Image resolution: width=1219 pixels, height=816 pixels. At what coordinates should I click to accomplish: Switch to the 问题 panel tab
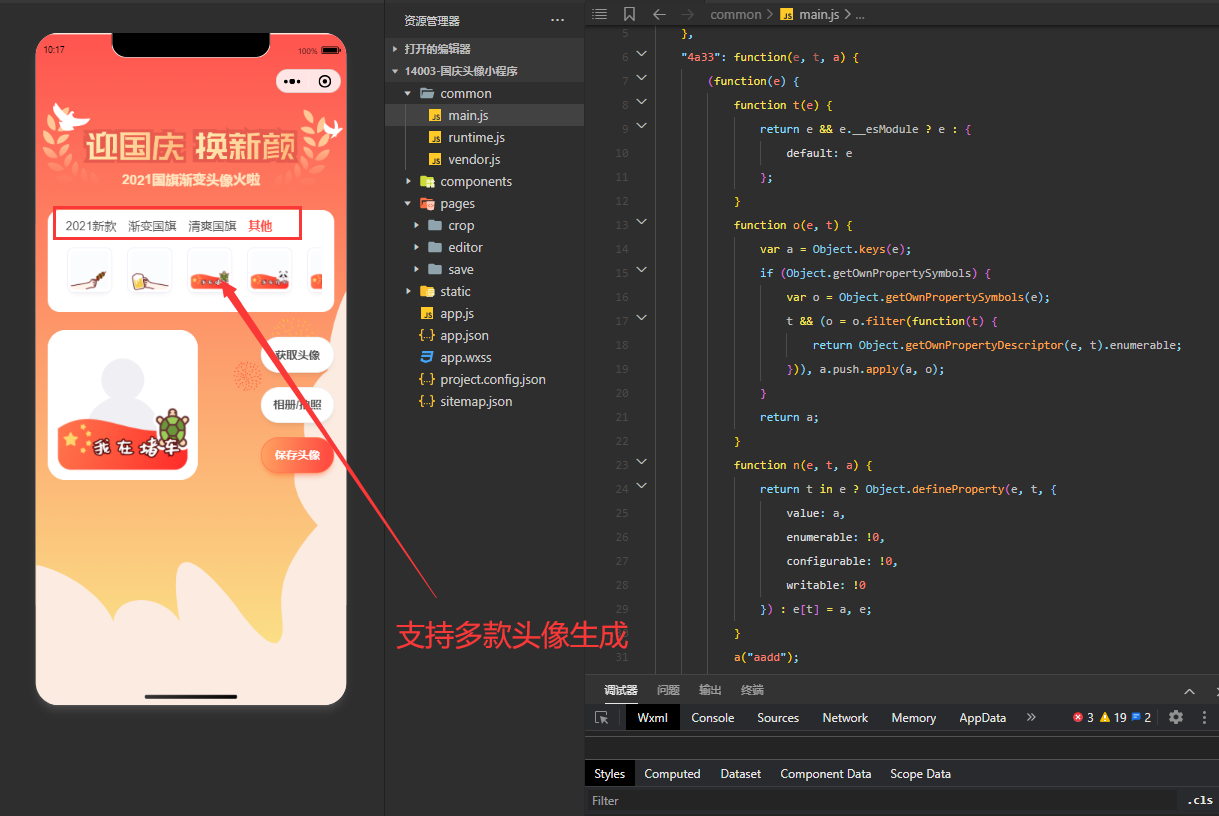coord(668,690)
